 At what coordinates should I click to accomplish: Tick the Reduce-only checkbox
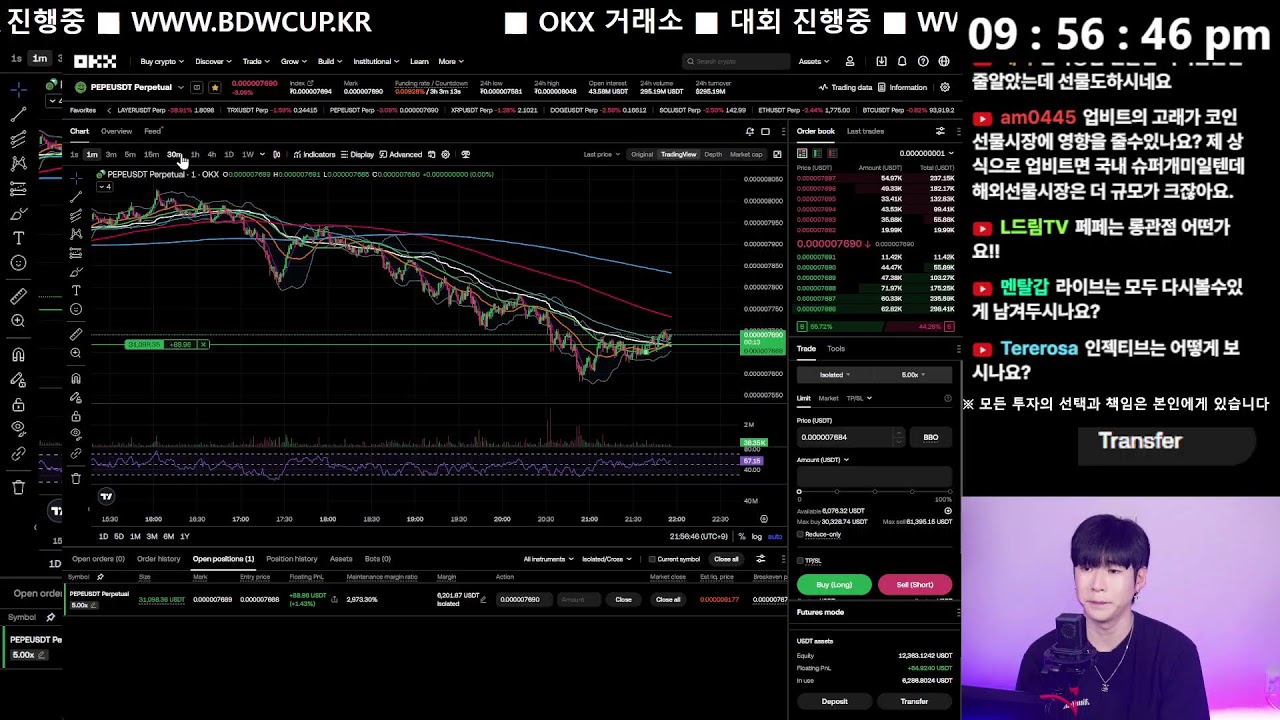800,534
